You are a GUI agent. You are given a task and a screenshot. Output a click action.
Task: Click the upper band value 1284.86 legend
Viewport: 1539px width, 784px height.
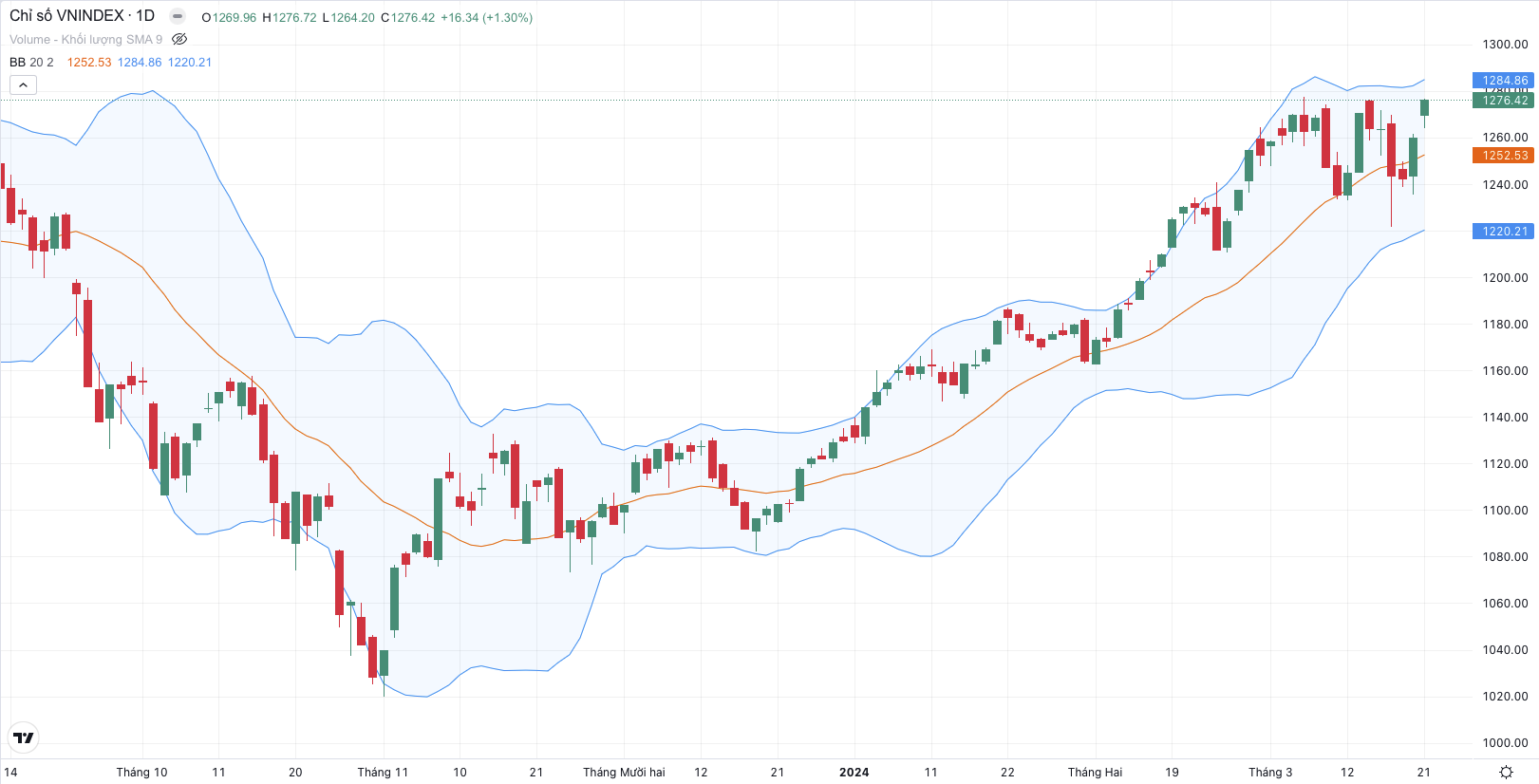point(140,62)
